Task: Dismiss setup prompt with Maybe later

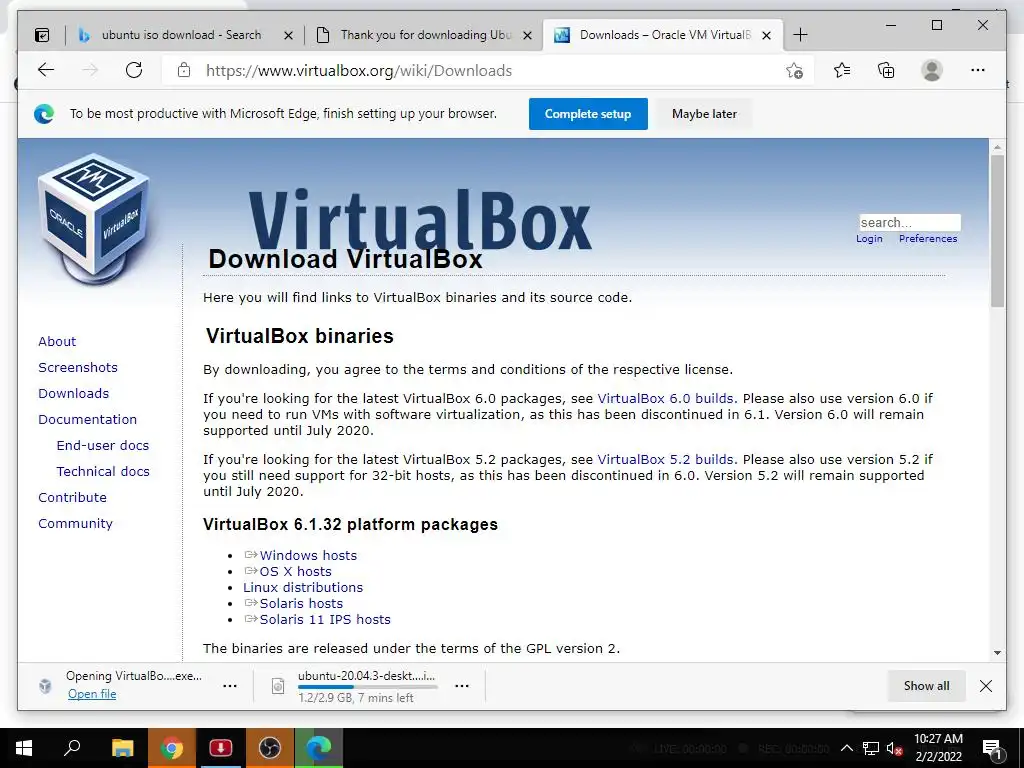Action: click(x=704, y=114)
